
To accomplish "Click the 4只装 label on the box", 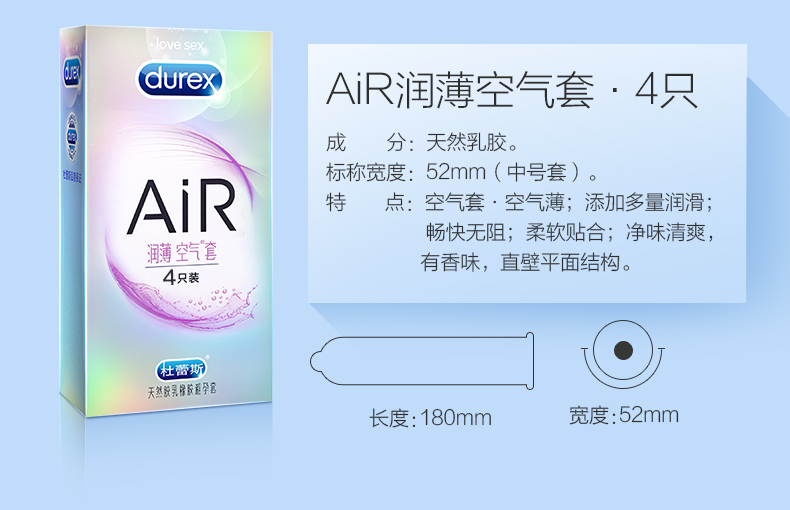I will pyautogui.click(x=181, y=277).
